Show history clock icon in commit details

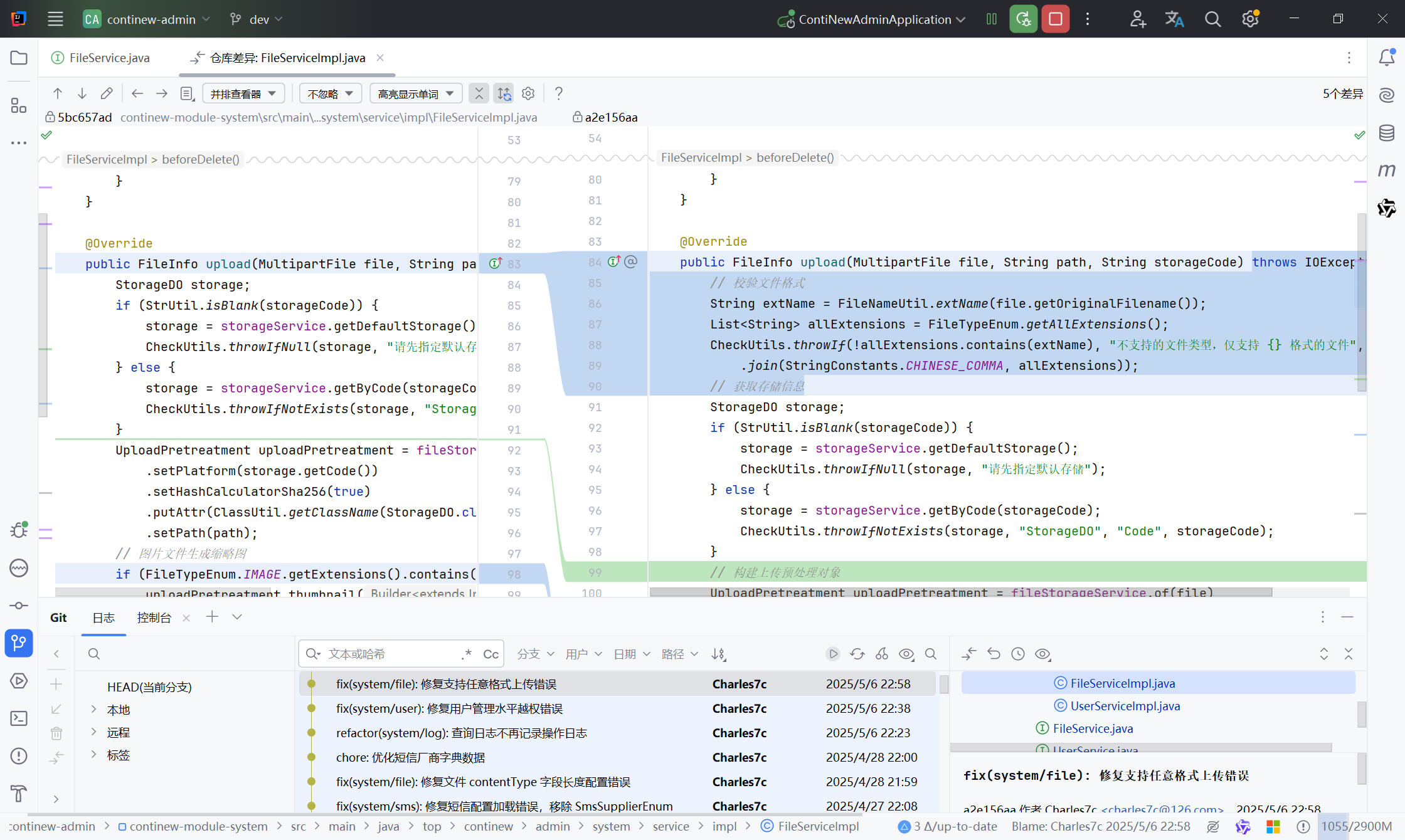pos(1018,654)
